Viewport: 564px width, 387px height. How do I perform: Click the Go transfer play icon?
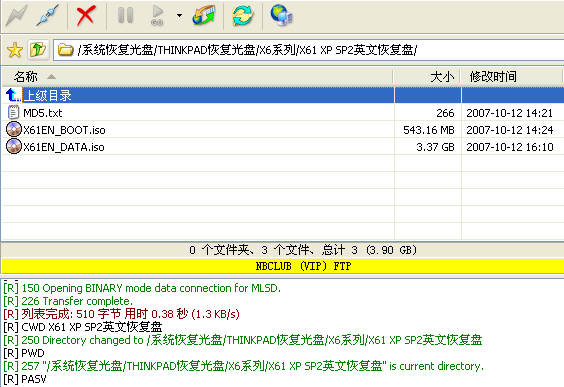pos(158,15)
